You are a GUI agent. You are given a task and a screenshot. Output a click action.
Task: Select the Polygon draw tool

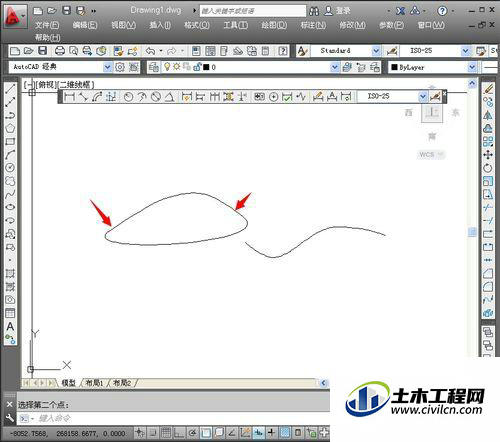10,128
